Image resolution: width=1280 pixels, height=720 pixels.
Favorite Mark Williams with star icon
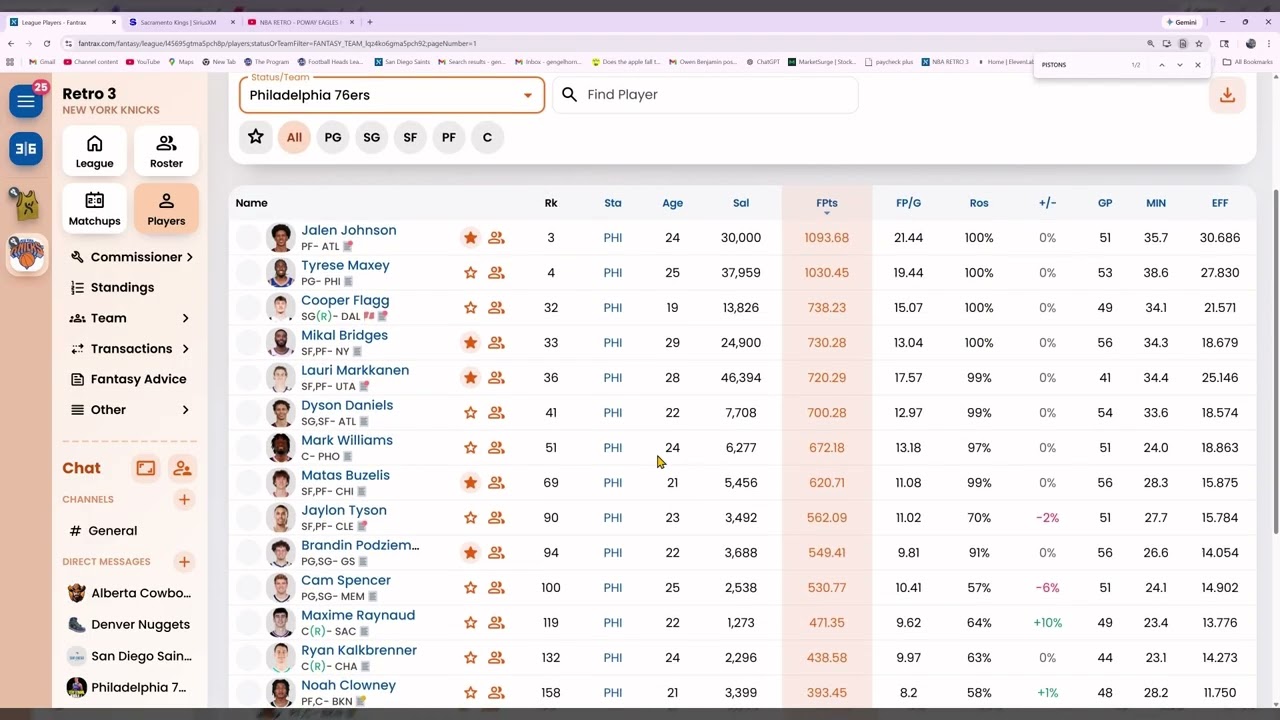(x=470, y=448)
